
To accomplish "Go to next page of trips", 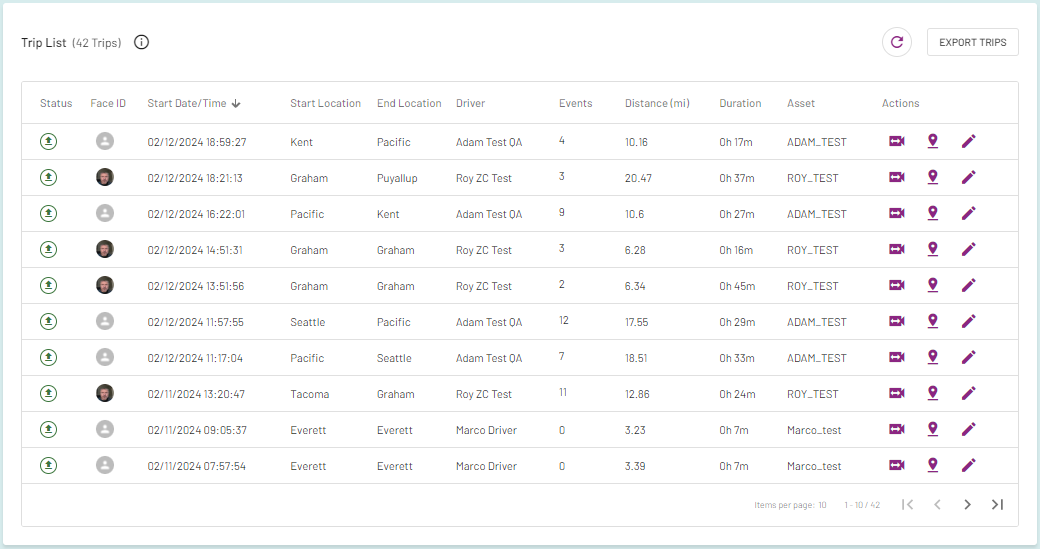I will (967, 505).
